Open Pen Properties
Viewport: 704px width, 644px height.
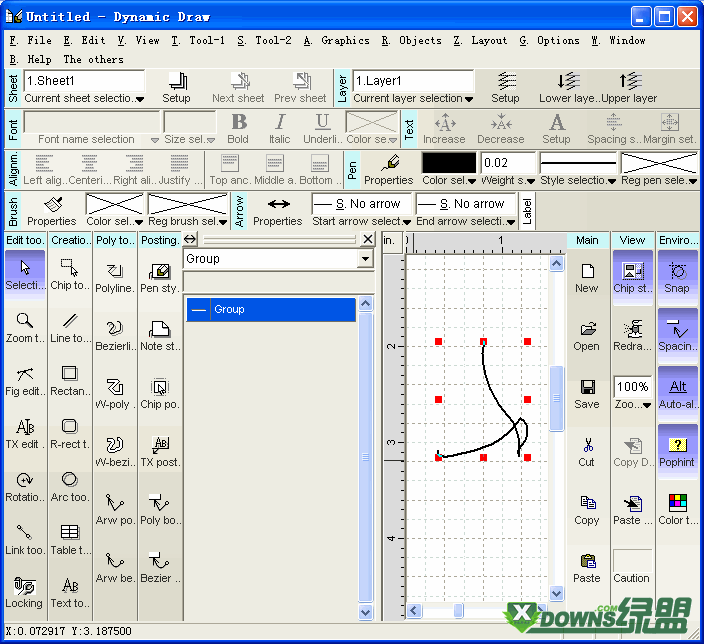[x=389, y=170]
